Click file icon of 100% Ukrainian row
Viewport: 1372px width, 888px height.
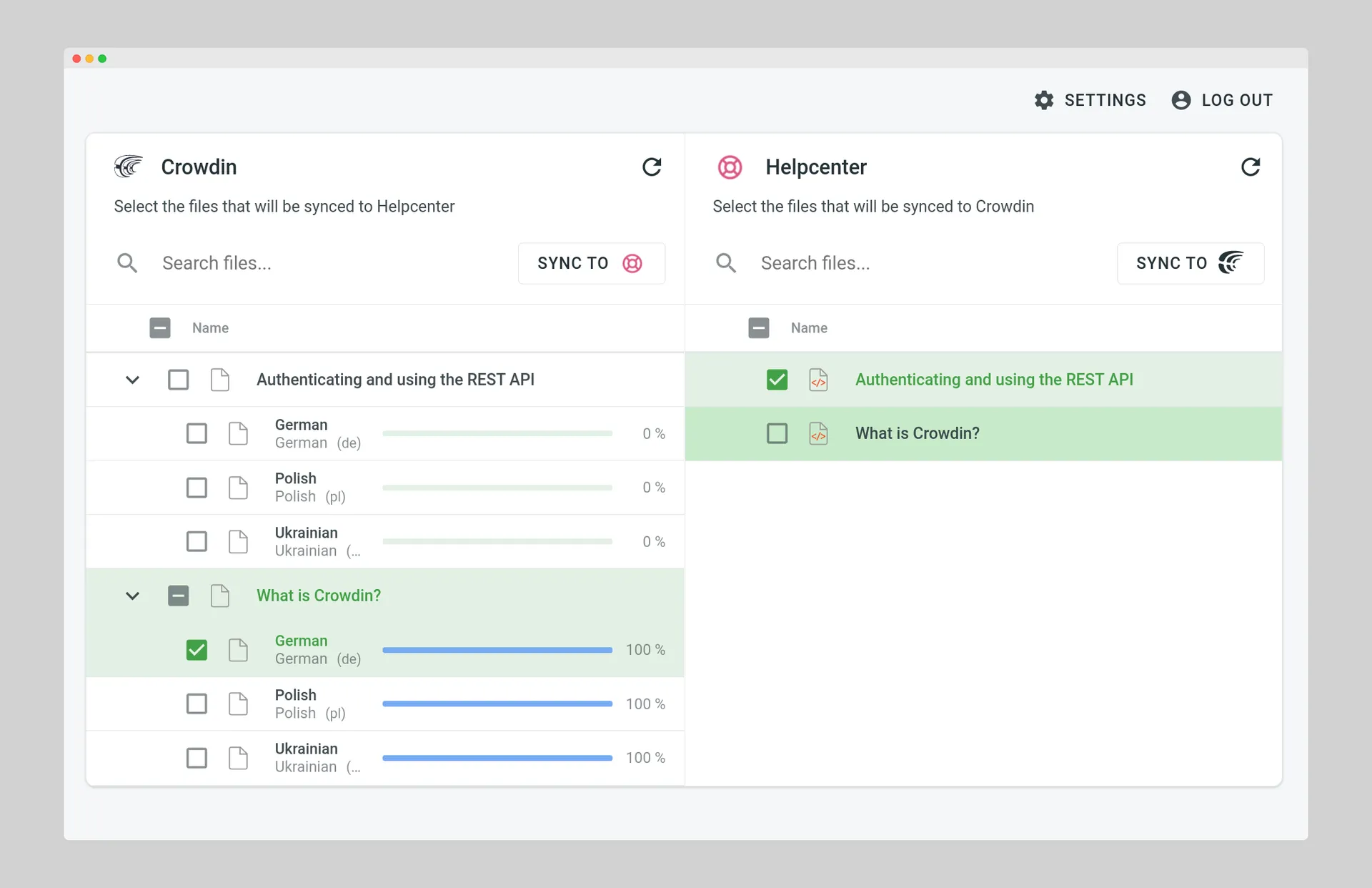[x=238, y=758]
